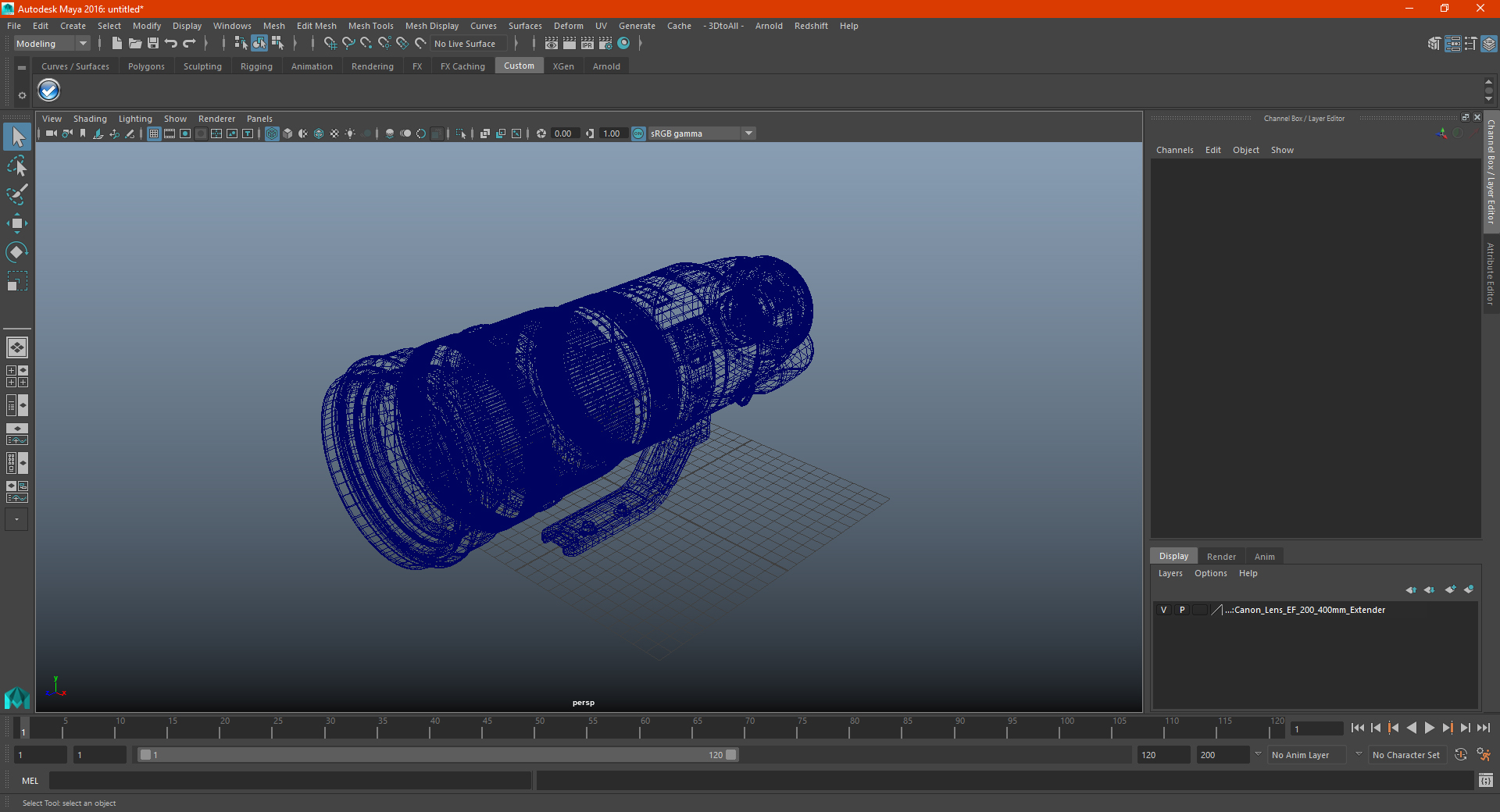Open the Script Editor from command line
Image resolution: width=1500 pixels, height=812 pixels.
tap(1486, 781)
